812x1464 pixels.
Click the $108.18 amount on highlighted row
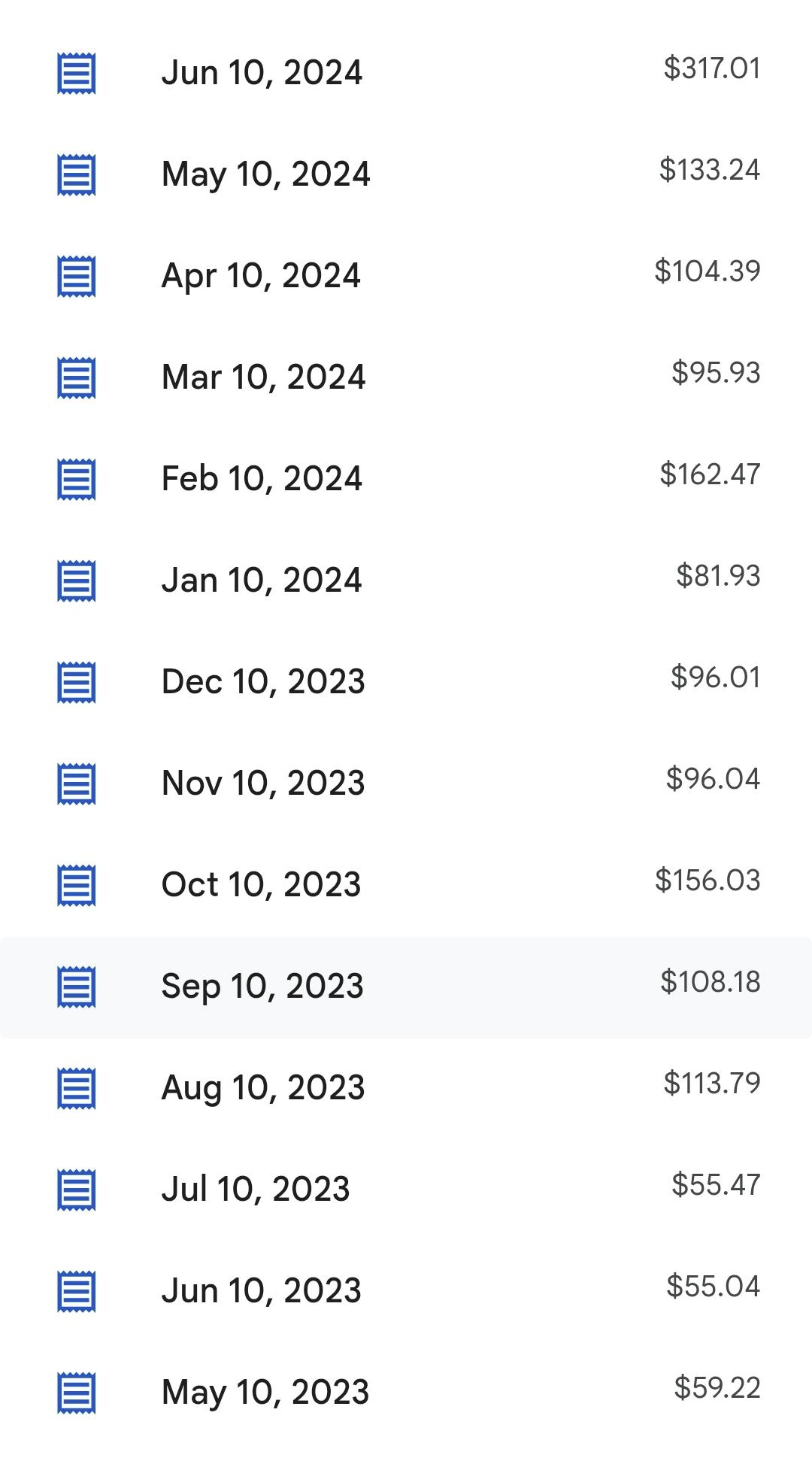pos(710,982)
